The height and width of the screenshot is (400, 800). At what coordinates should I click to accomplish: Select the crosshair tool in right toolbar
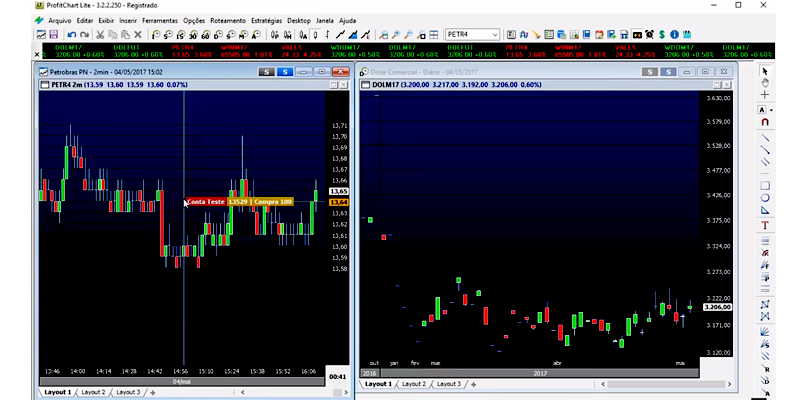pos(765,95)
